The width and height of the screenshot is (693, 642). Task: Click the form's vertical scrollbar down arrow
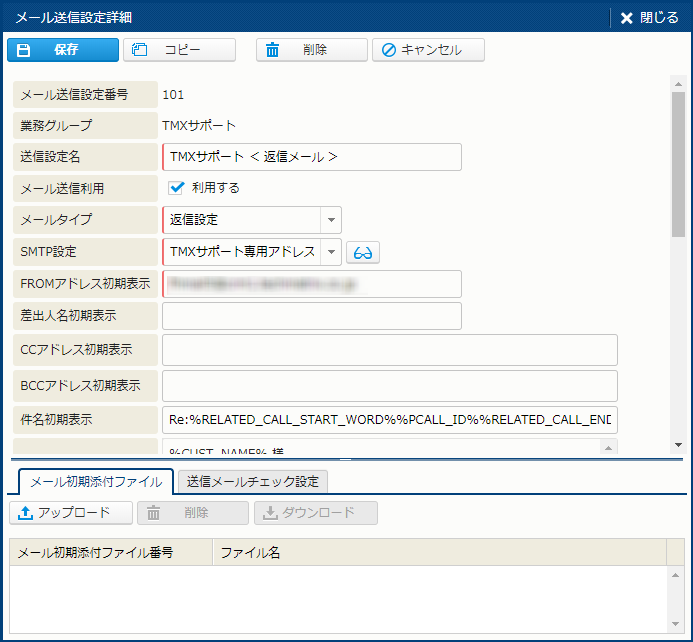678,445
